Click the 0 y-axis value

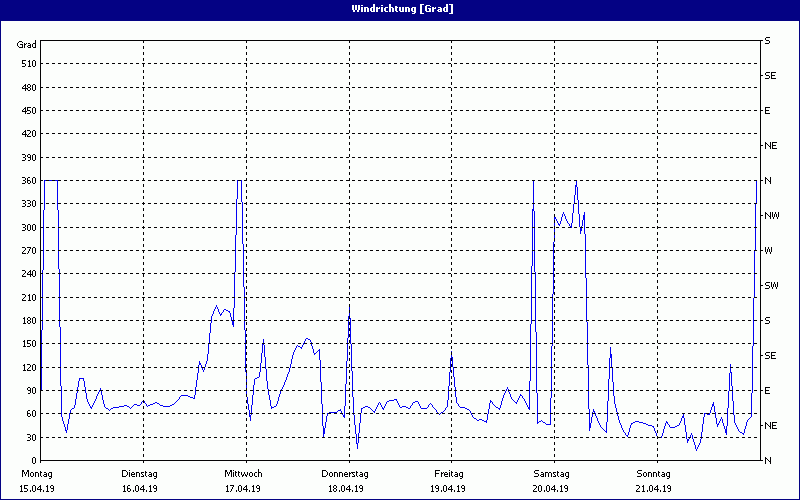[34, 460]
